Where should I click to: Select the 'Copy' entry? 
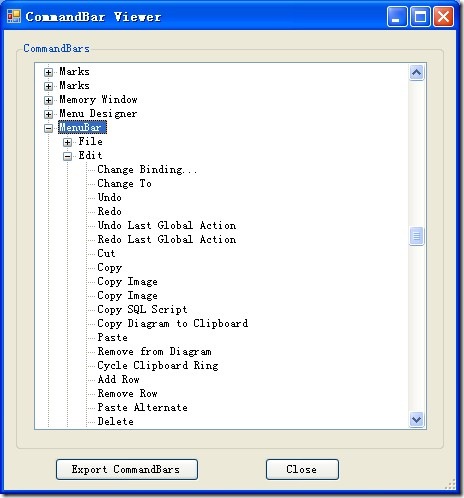[110, 268]
